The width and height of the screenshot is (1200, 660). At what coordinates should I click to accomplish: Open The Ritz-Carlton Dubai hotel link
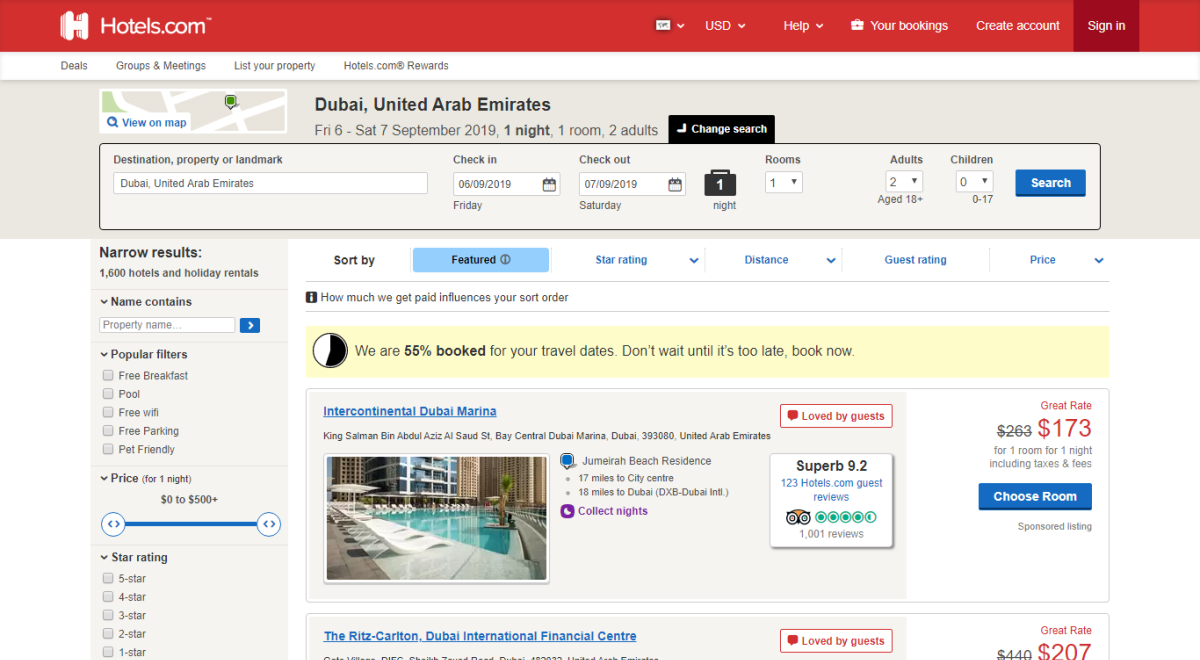click(480, 636)
